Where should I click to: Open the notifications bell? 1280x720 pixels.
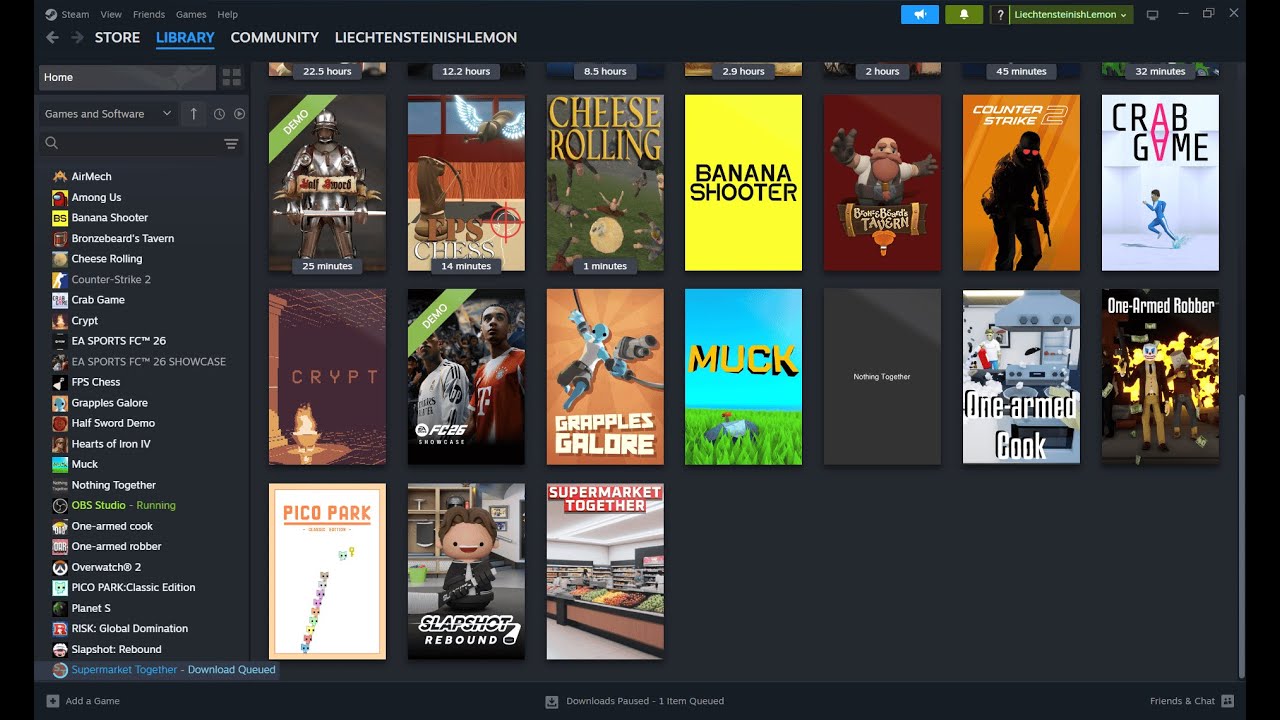pyautogui.click(x=964, y=14)
